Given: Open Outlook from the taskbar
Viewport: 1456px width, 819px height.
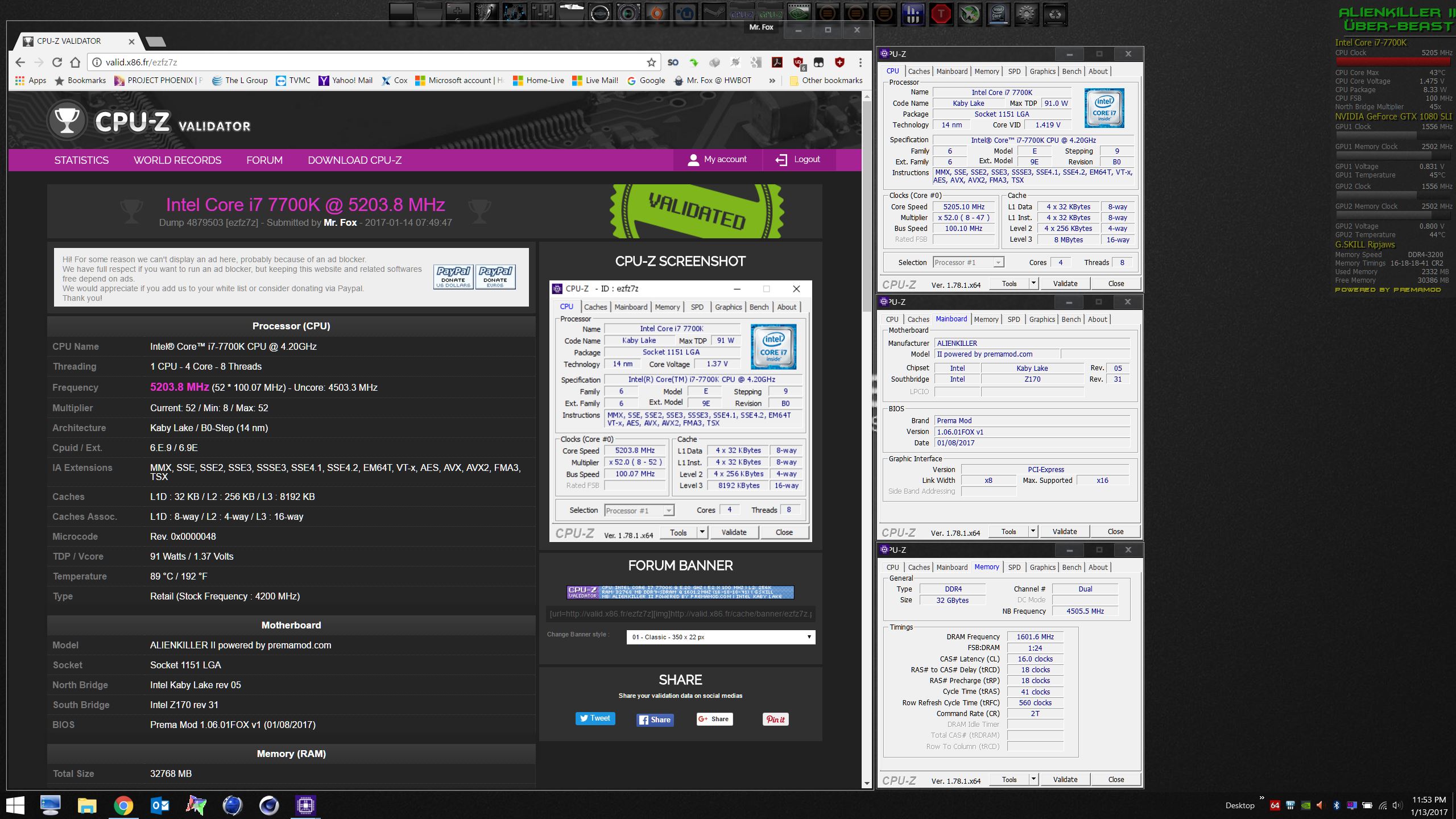Looking at the screenshot, I should point(160,805).
